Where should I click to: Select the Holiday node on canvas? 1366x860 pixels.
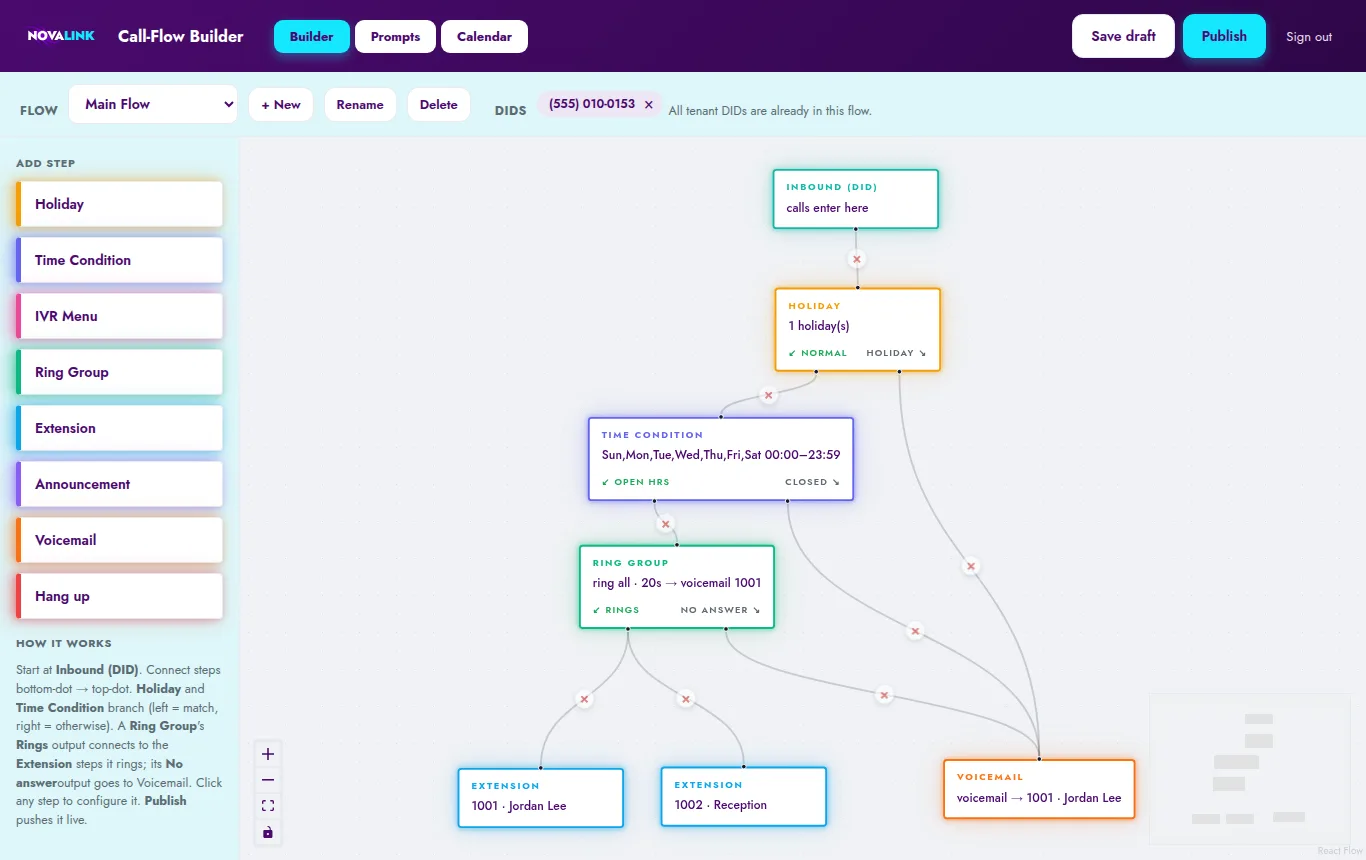[858, 330]
